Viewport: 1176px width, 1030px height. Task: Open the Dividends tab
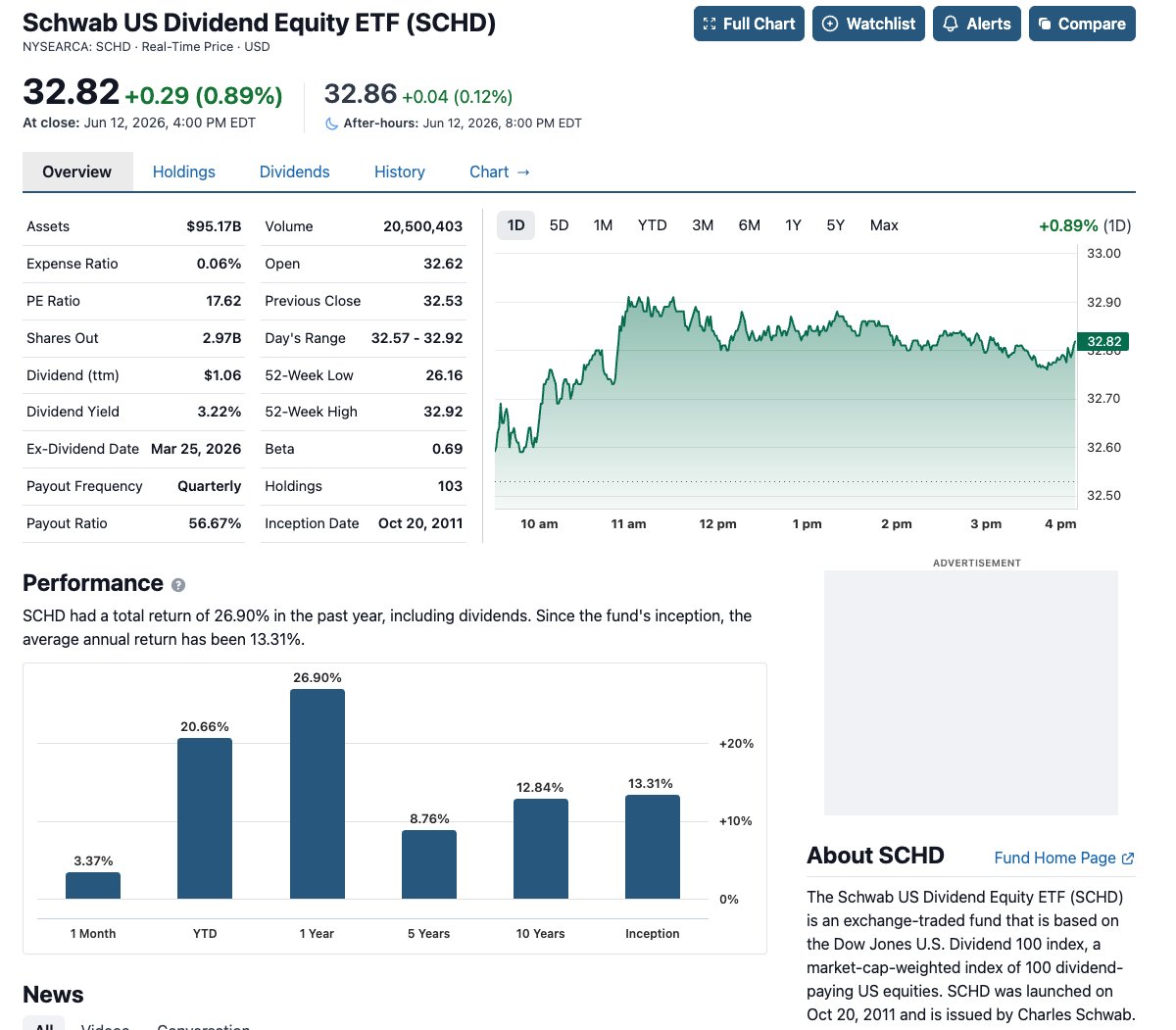tap(294, 172)
